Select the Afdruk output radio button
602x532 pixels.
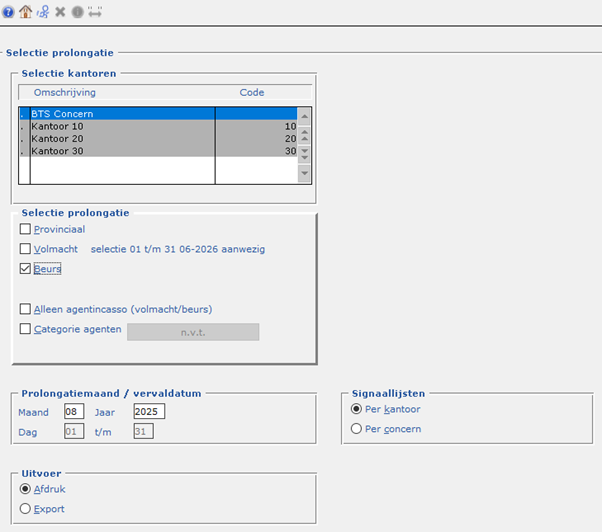click(26, 489)
